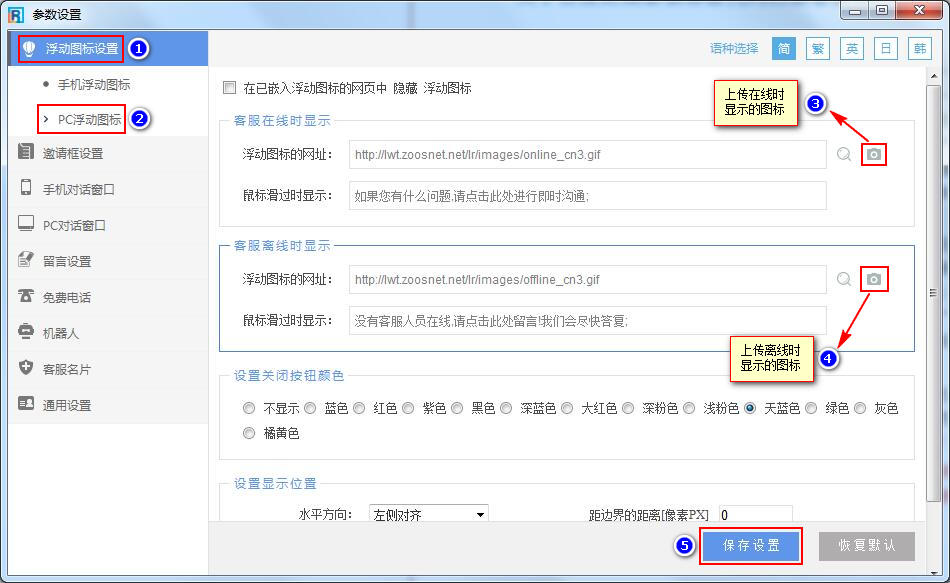
Task: Click the vertical scrollbar thumb
Action: [933, 293]
